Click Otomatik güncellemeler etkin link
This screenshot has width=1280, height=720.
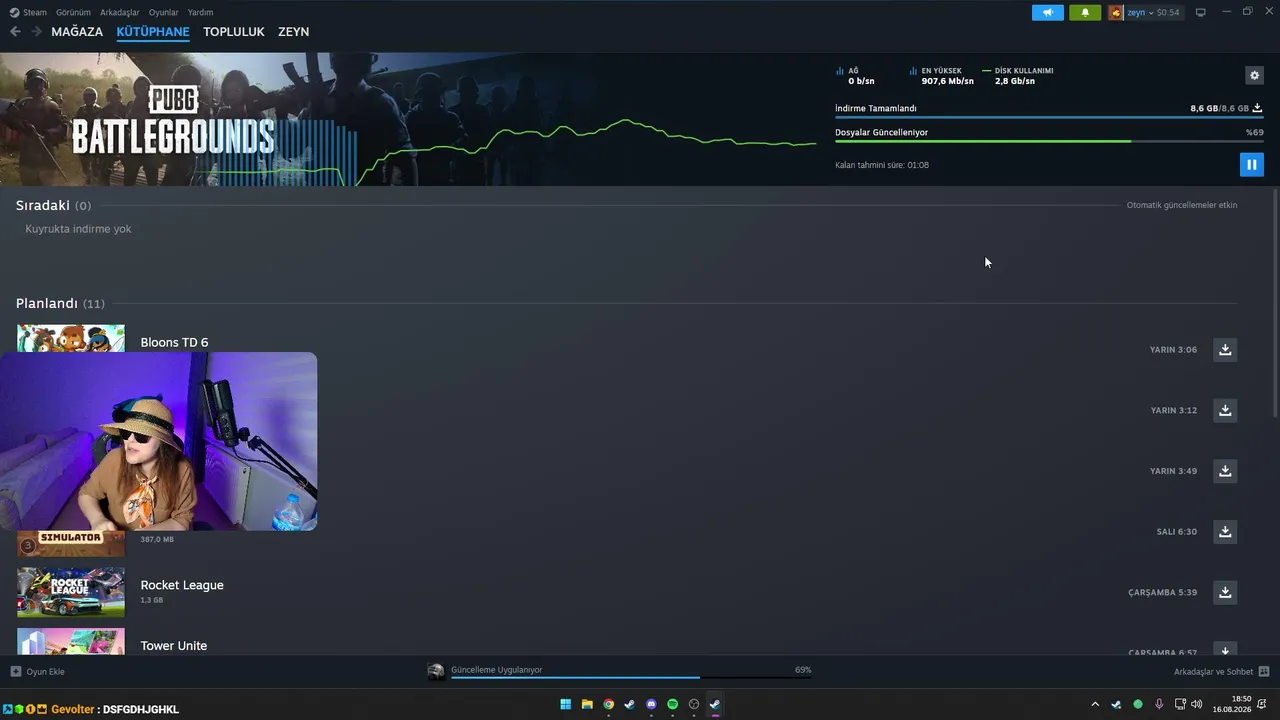click(1182, 205)
